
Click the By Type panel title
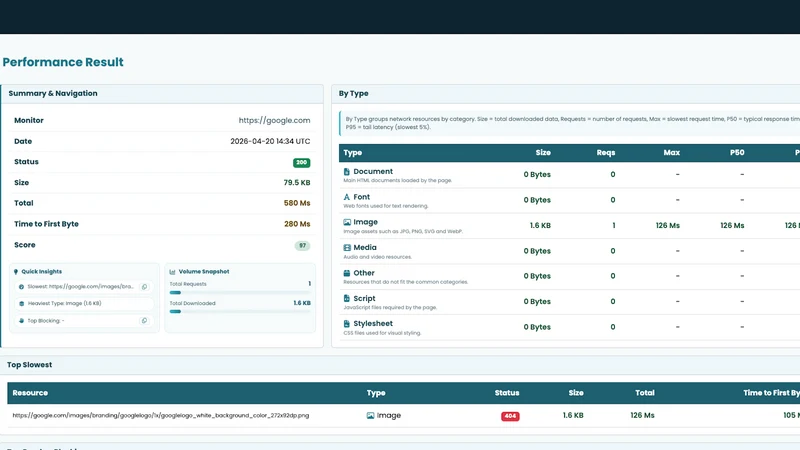[x=354, y=93]
